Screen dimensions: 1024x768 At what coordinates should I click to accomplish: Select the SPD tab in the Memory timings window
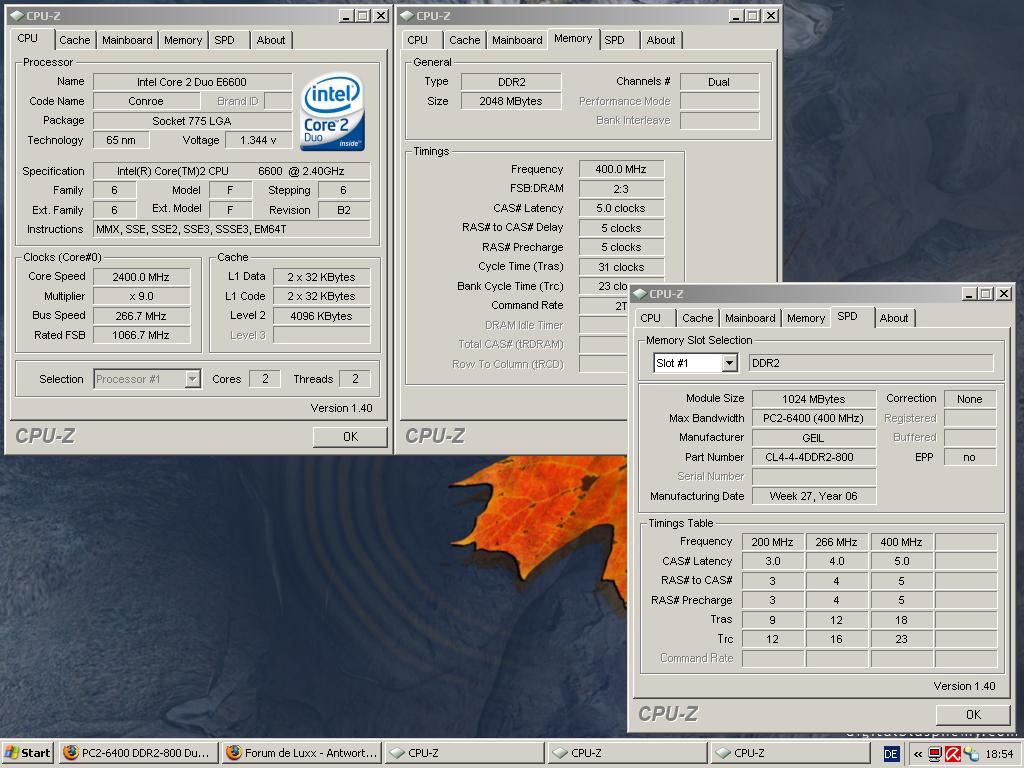[615, 40]
